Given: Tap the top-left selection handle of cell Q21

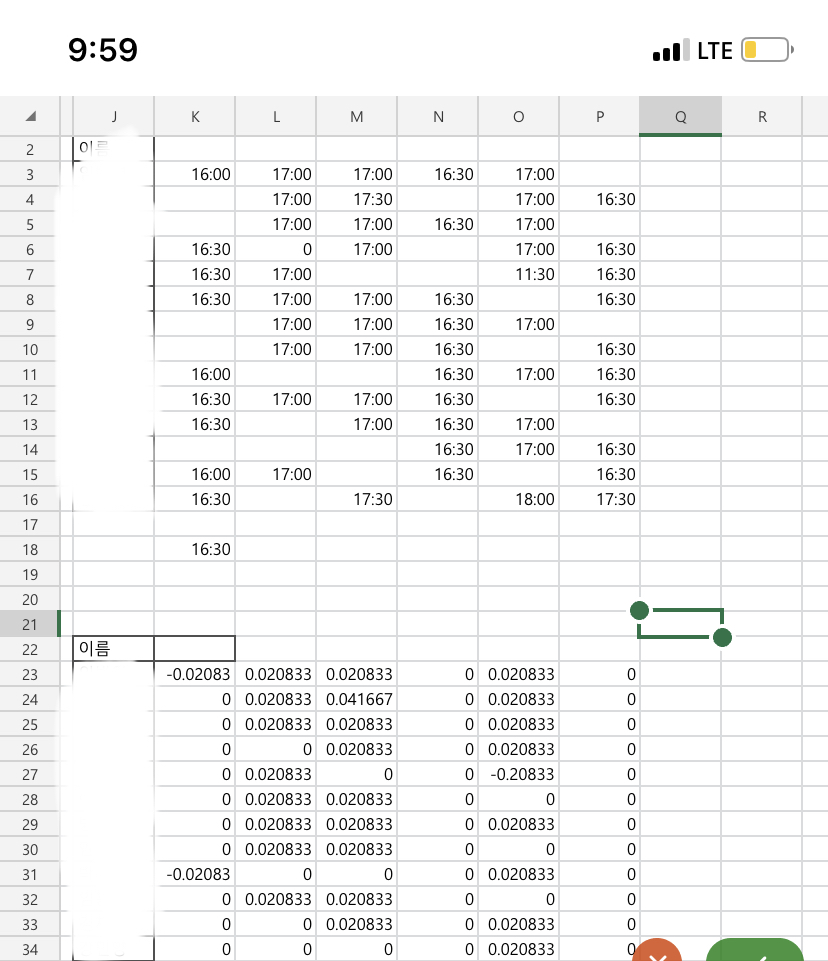Looking at the screenshot, I should pos(640,610).
